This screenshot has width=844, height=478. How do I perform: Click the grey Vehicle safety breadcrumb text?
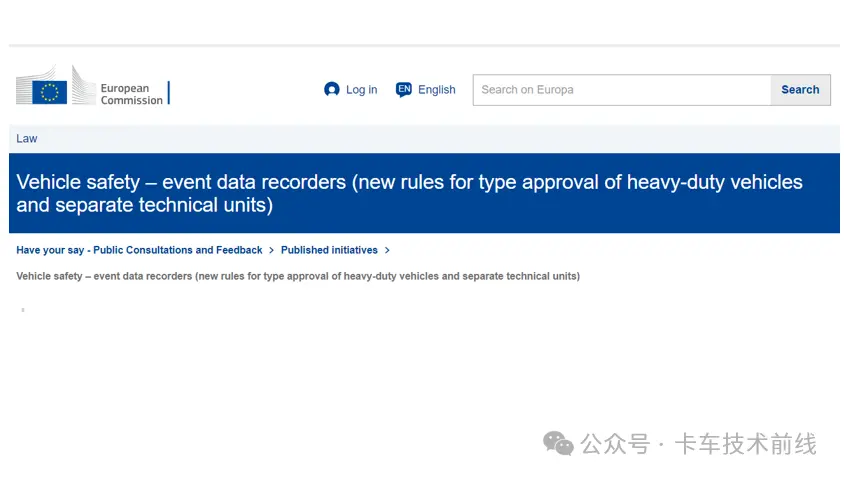[298, 276]
